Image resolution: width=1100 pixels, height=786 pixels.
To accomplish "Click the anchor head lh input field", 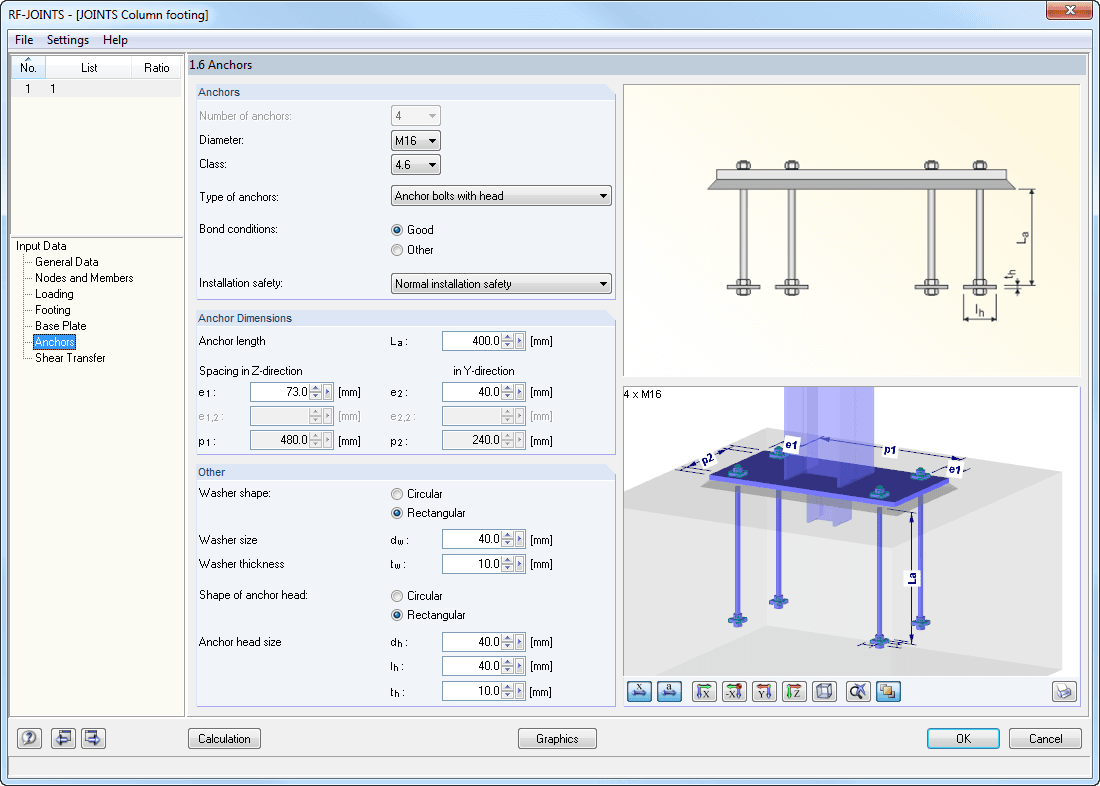I will point(471,666).
